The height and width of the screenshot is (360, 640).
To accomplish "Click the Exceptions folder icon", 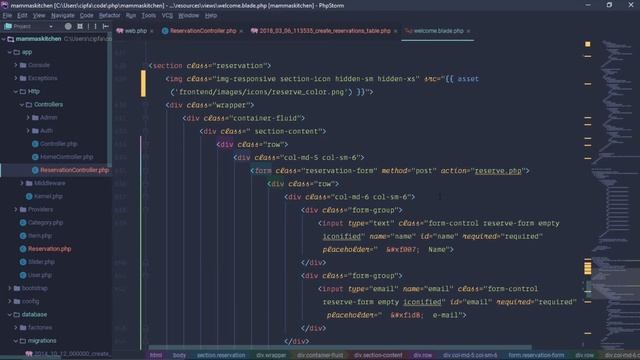I will pyautogui.click(x=23, y=78).
